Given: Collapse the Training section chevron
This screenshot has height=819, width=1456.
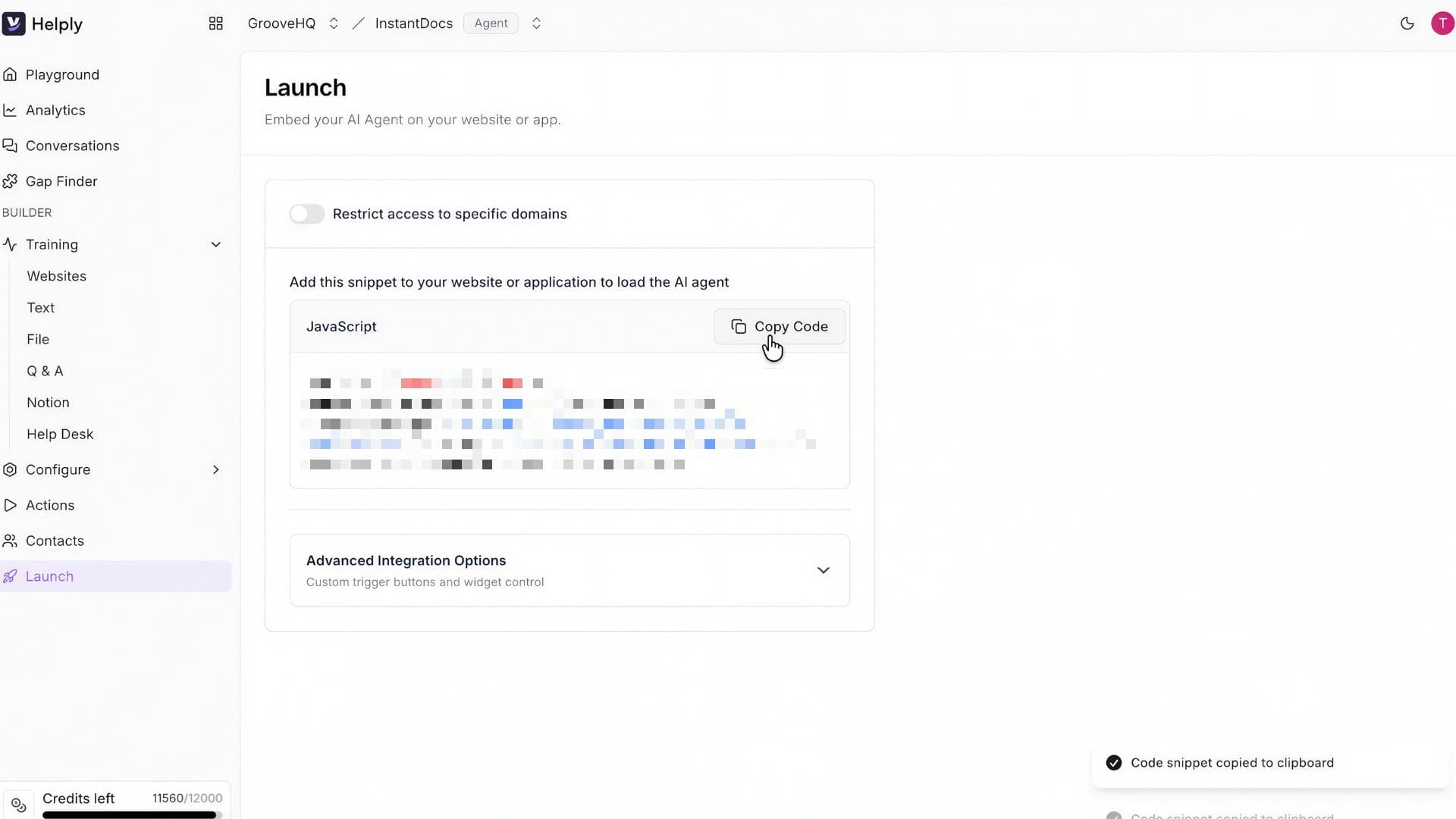Looking at the screenshot, I should (x=215, y=244).
